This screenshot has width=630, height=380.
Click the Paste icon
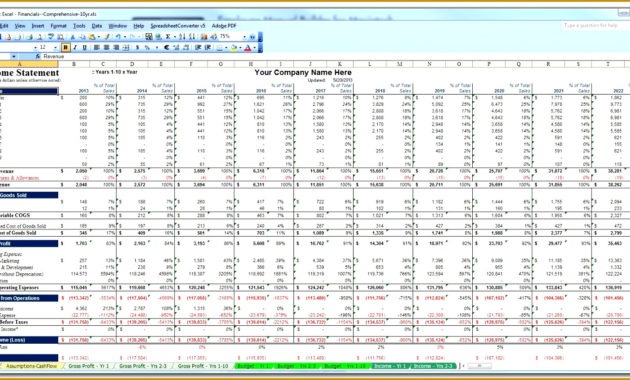point(92,37)
